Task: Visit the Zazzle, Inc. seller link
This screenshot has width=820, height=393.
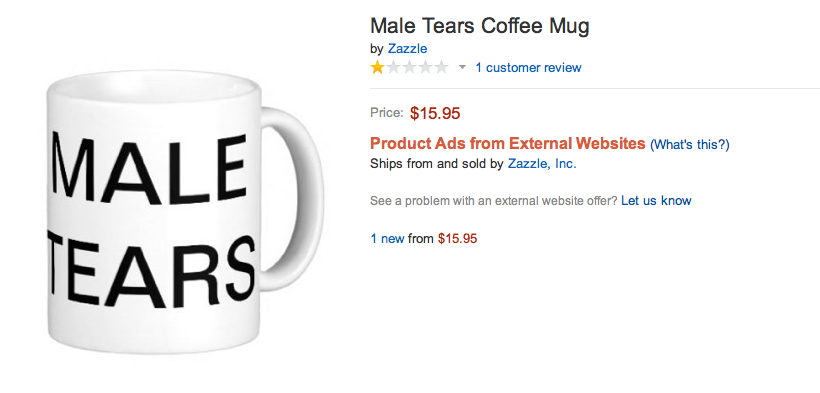Action: click(542, 164)
